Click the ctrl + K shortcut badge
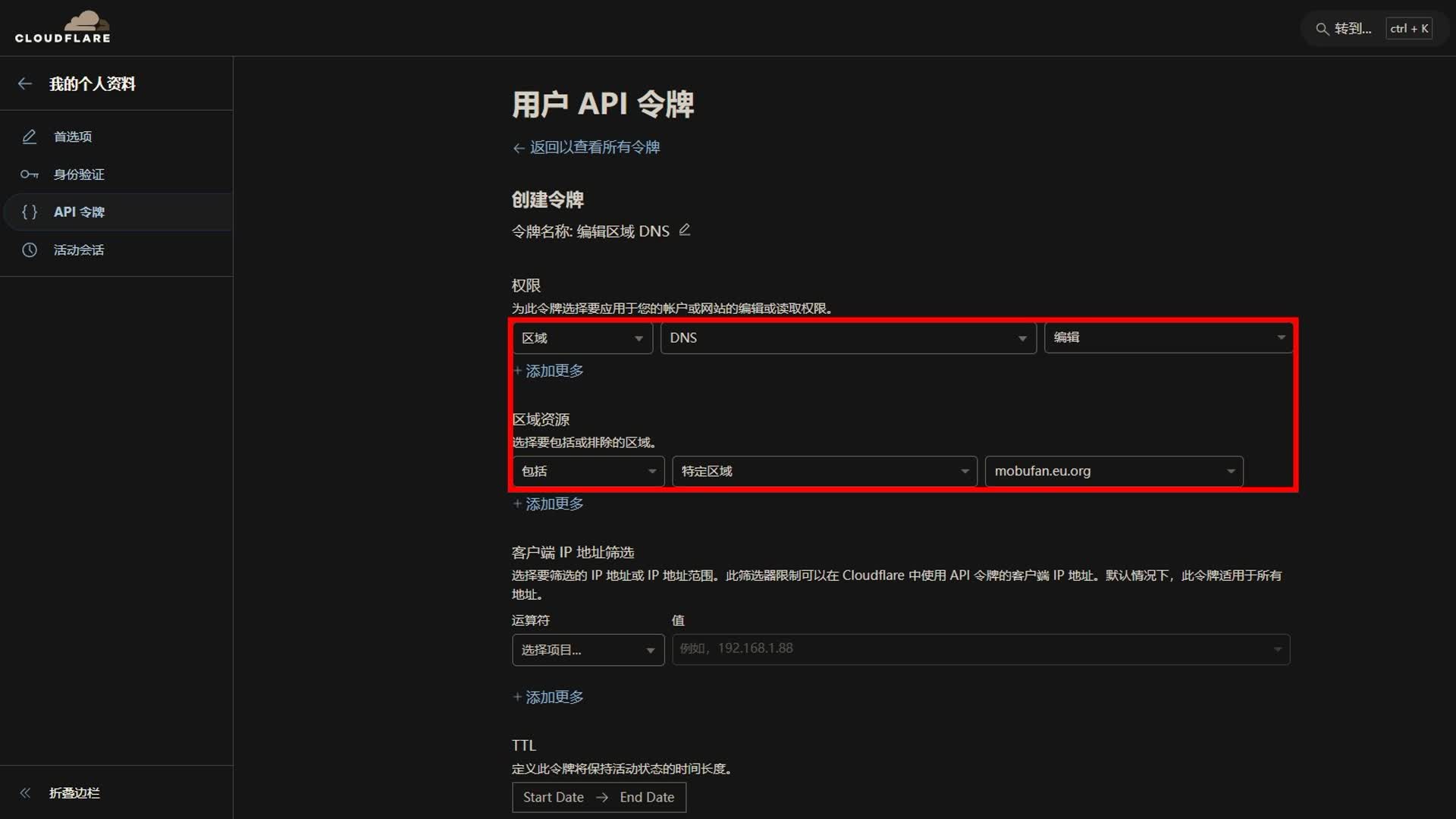The width and height of the screenshot is (1456, 819). pyautogui.click(x=1409, y=29)
